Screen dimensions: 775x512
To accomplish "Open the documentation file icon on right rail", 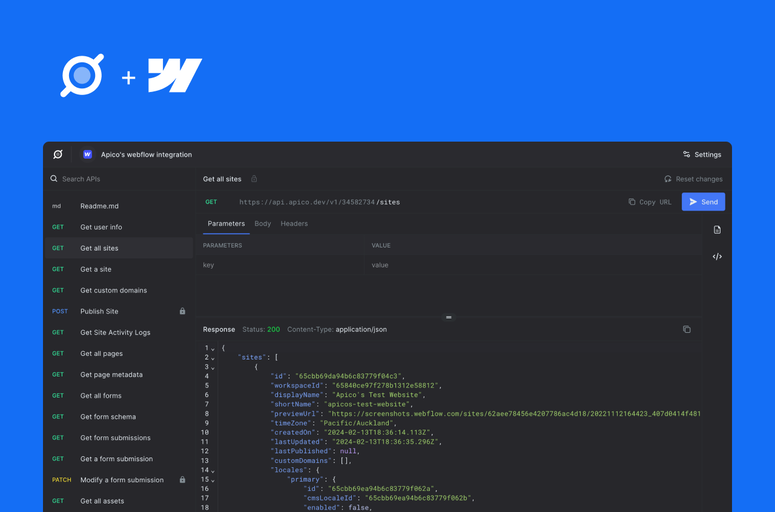I will pyautogui.click(x=717, y=230).
